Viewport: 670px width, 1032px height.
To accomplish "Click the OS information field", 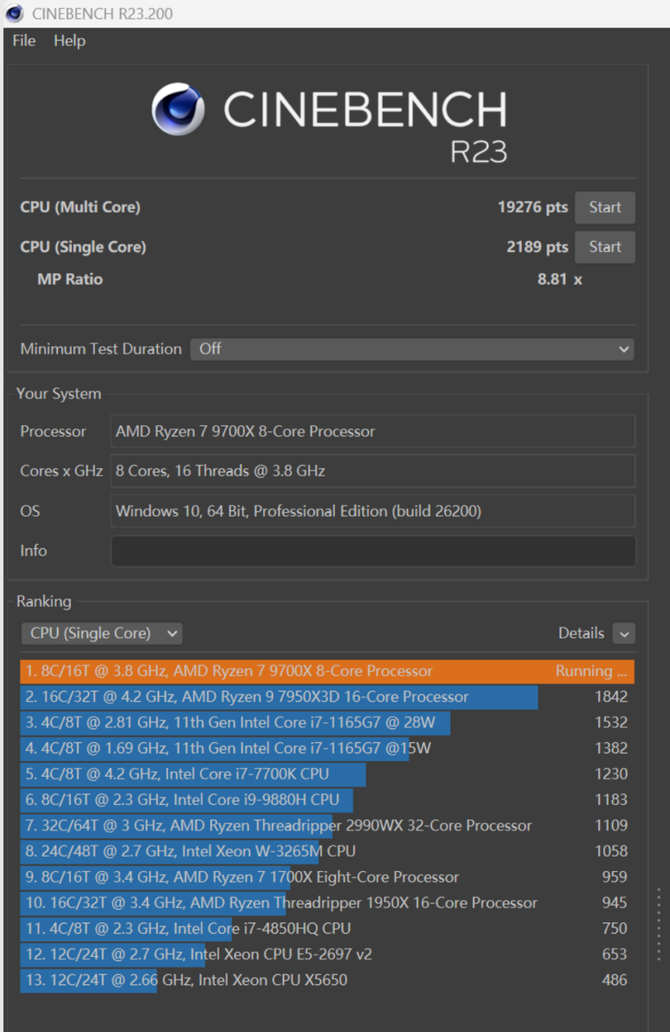I will click(x=373, y=511).
